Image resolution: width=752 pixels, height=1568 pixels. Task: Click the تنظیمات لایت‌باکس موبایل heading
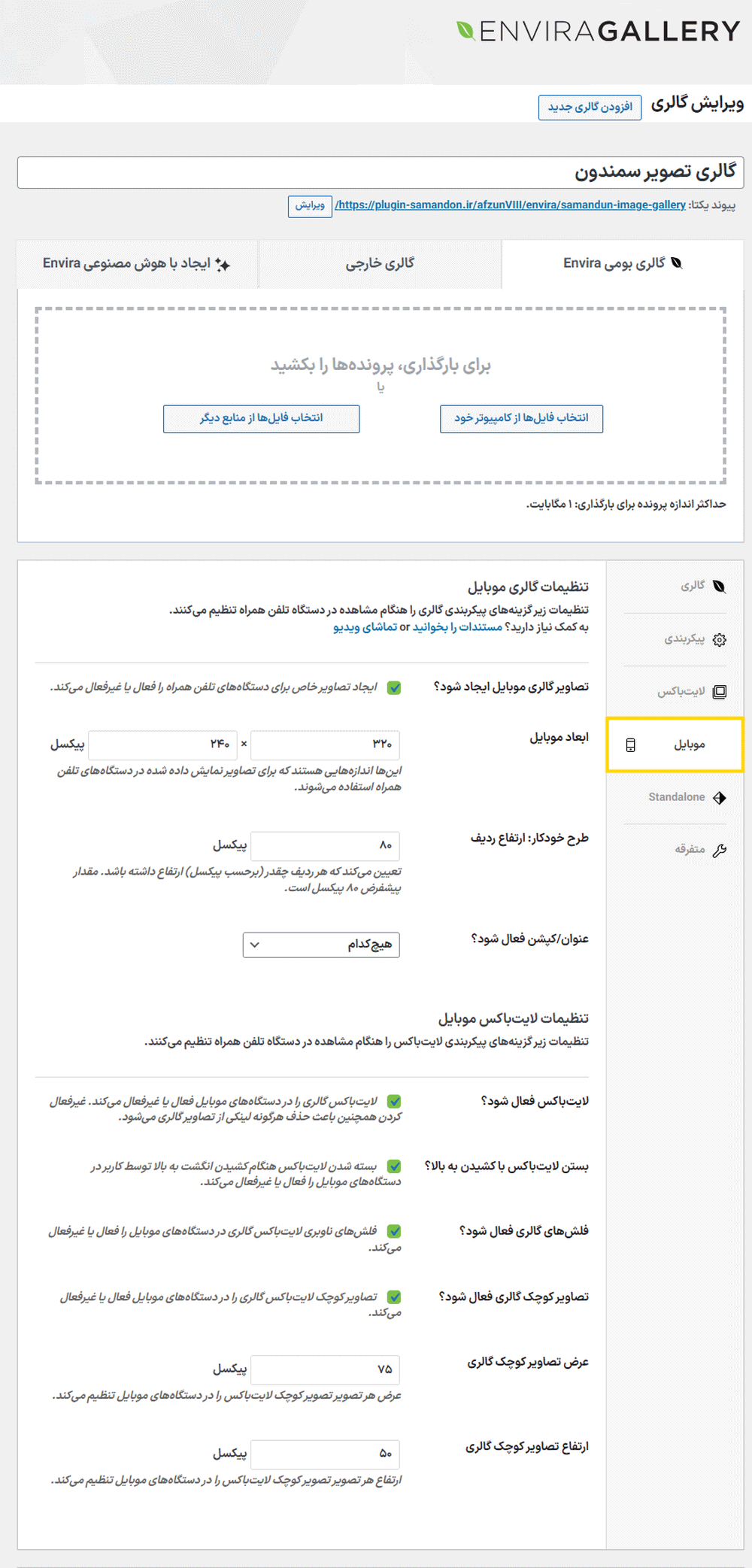click(514, 1018)
